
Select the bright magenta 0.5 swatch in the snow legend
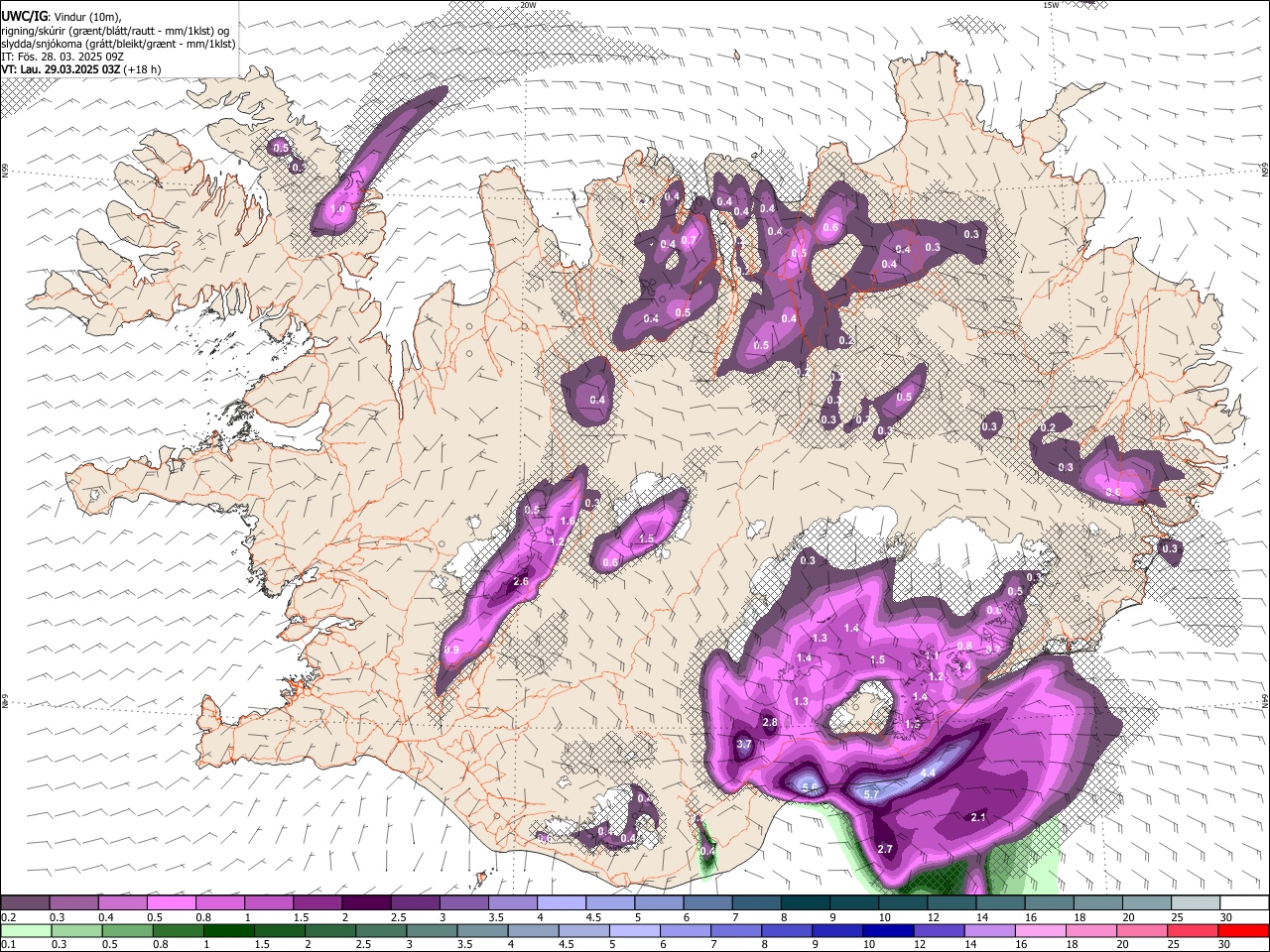click(172, 902)
